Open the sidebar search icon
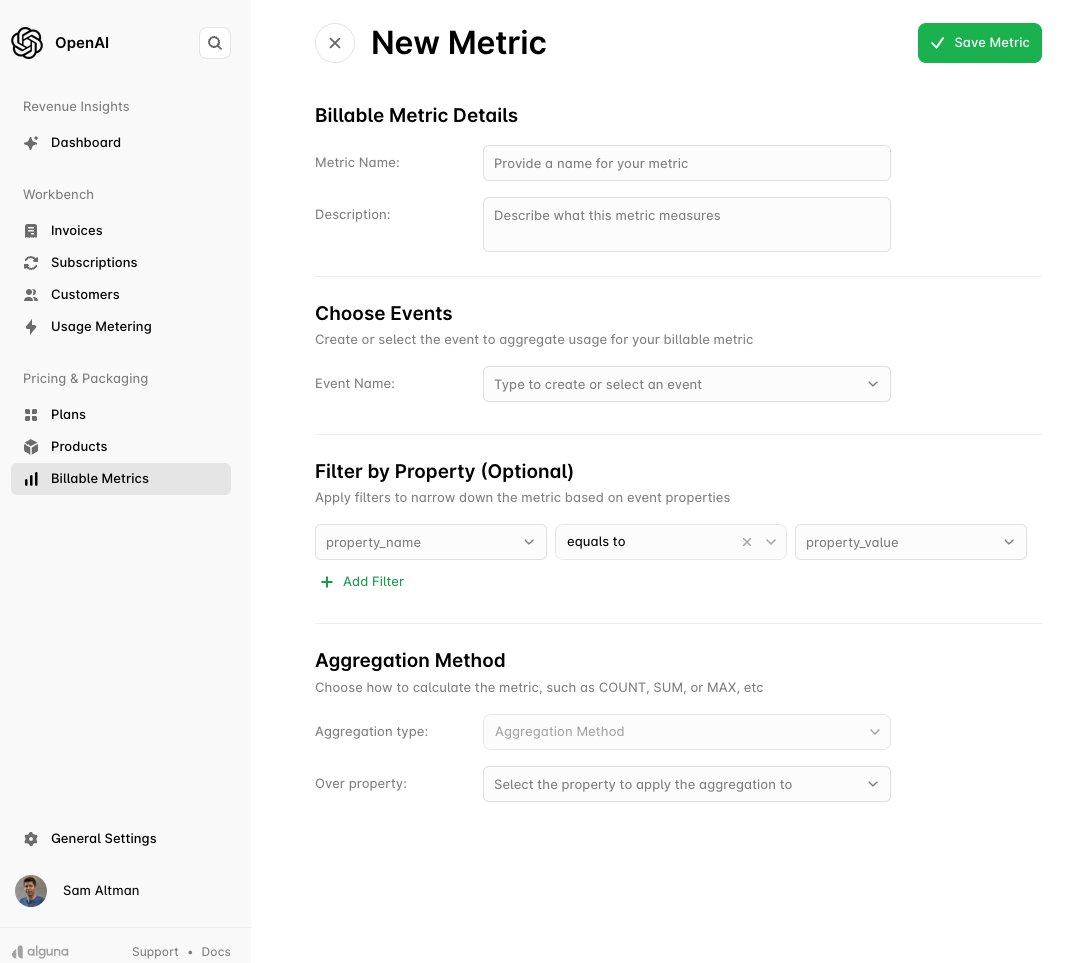The image size is (1076, 963). [x=215, y=43]
